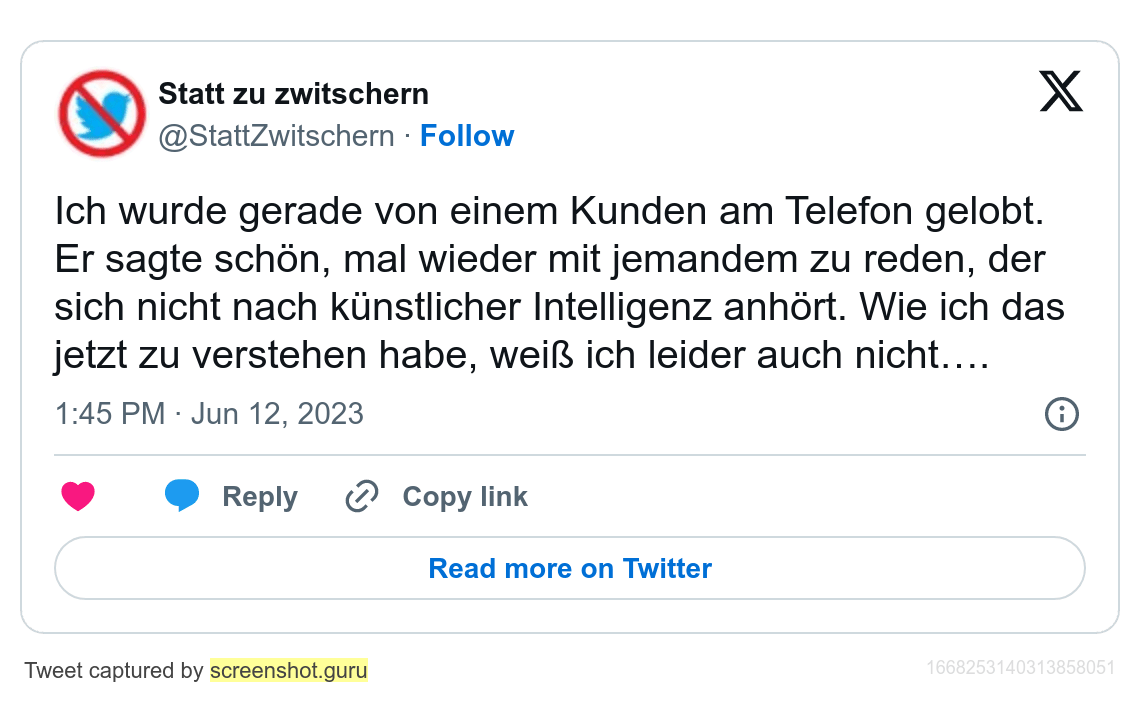Open the tweet info circle icon

tap(1061, 414)
